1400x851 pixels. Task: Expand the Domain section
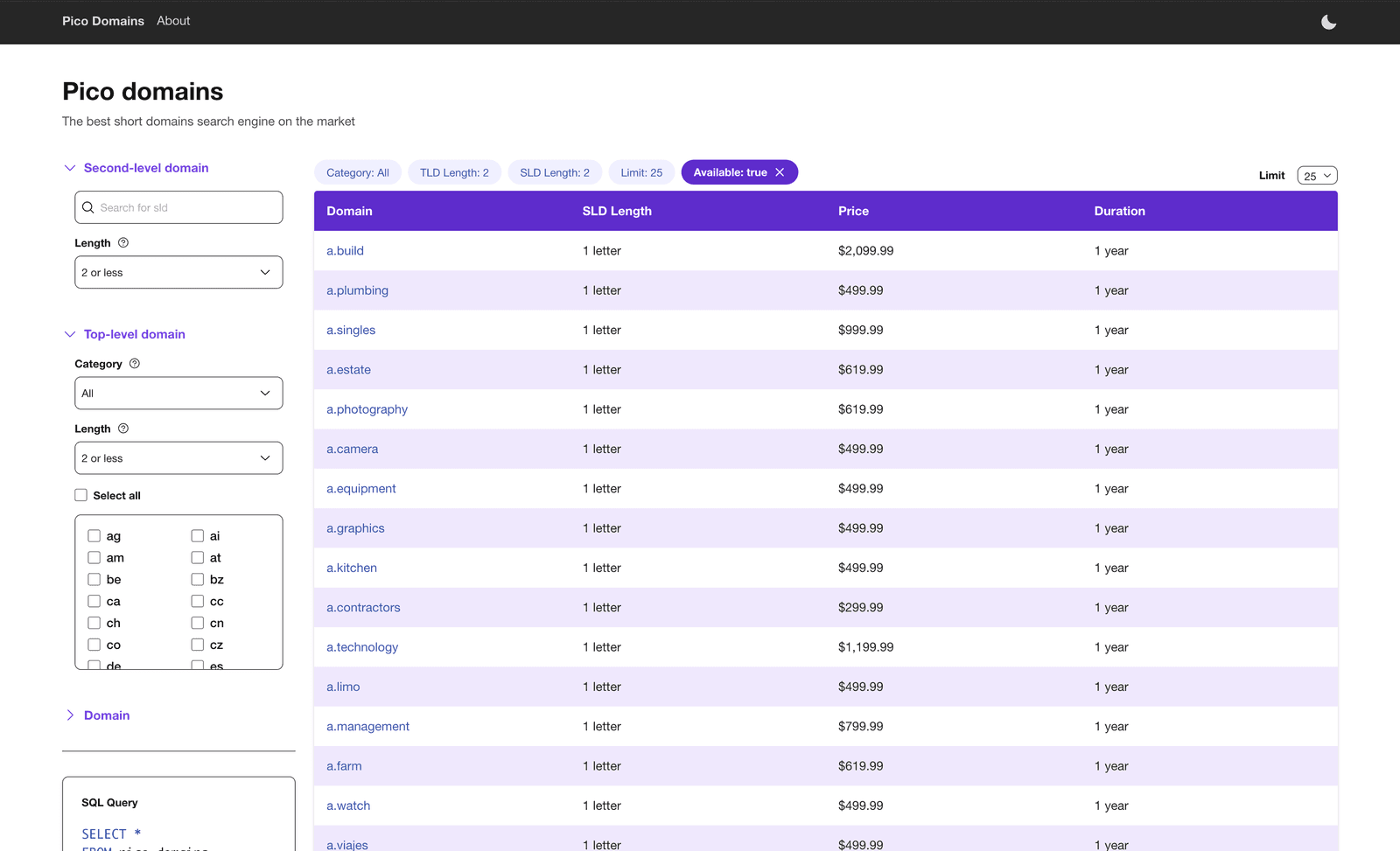pyautogui.click(x=97, y=715)
